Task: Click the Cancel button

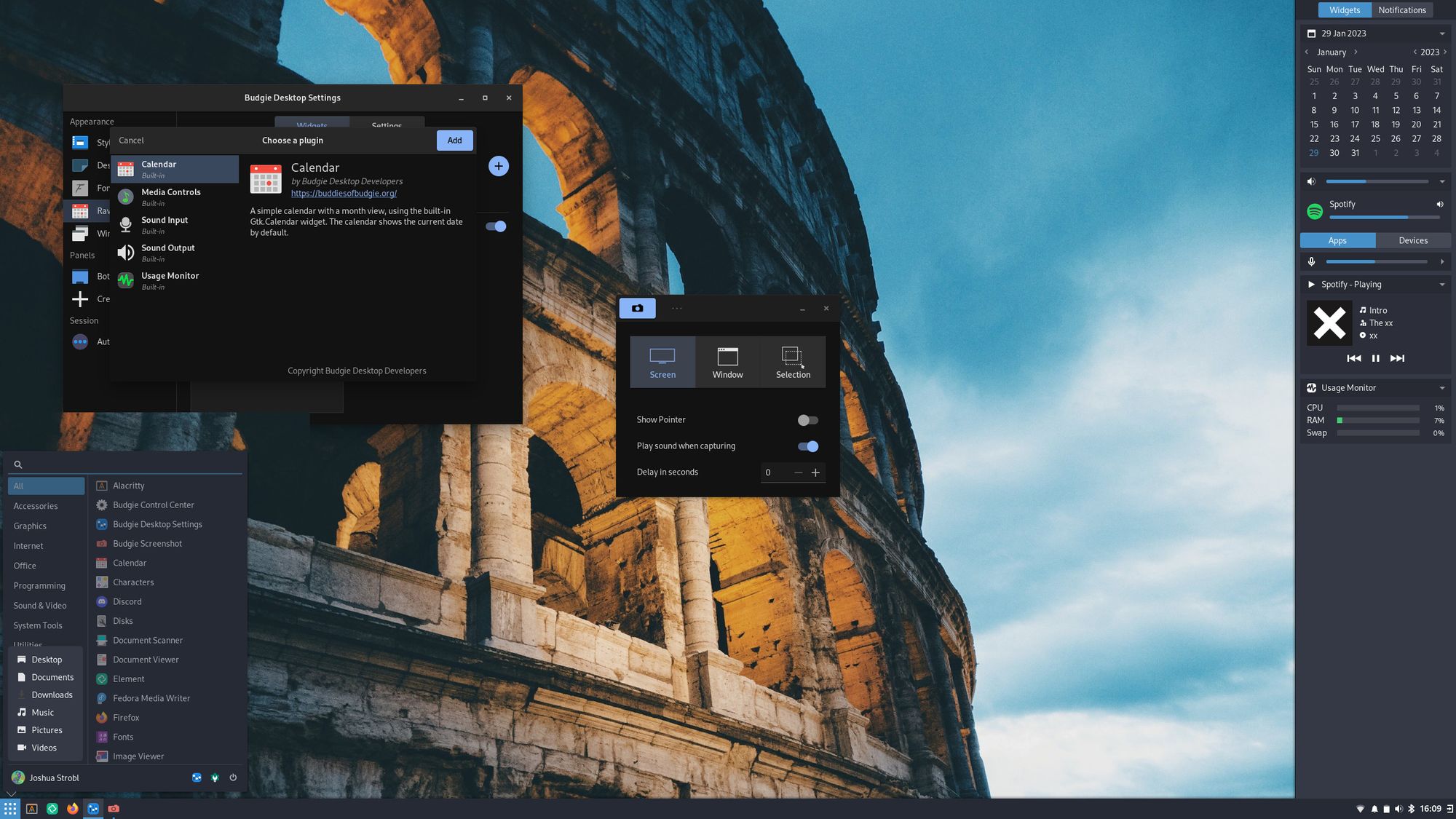Action: pyautogui.click(x=131, y=140)
